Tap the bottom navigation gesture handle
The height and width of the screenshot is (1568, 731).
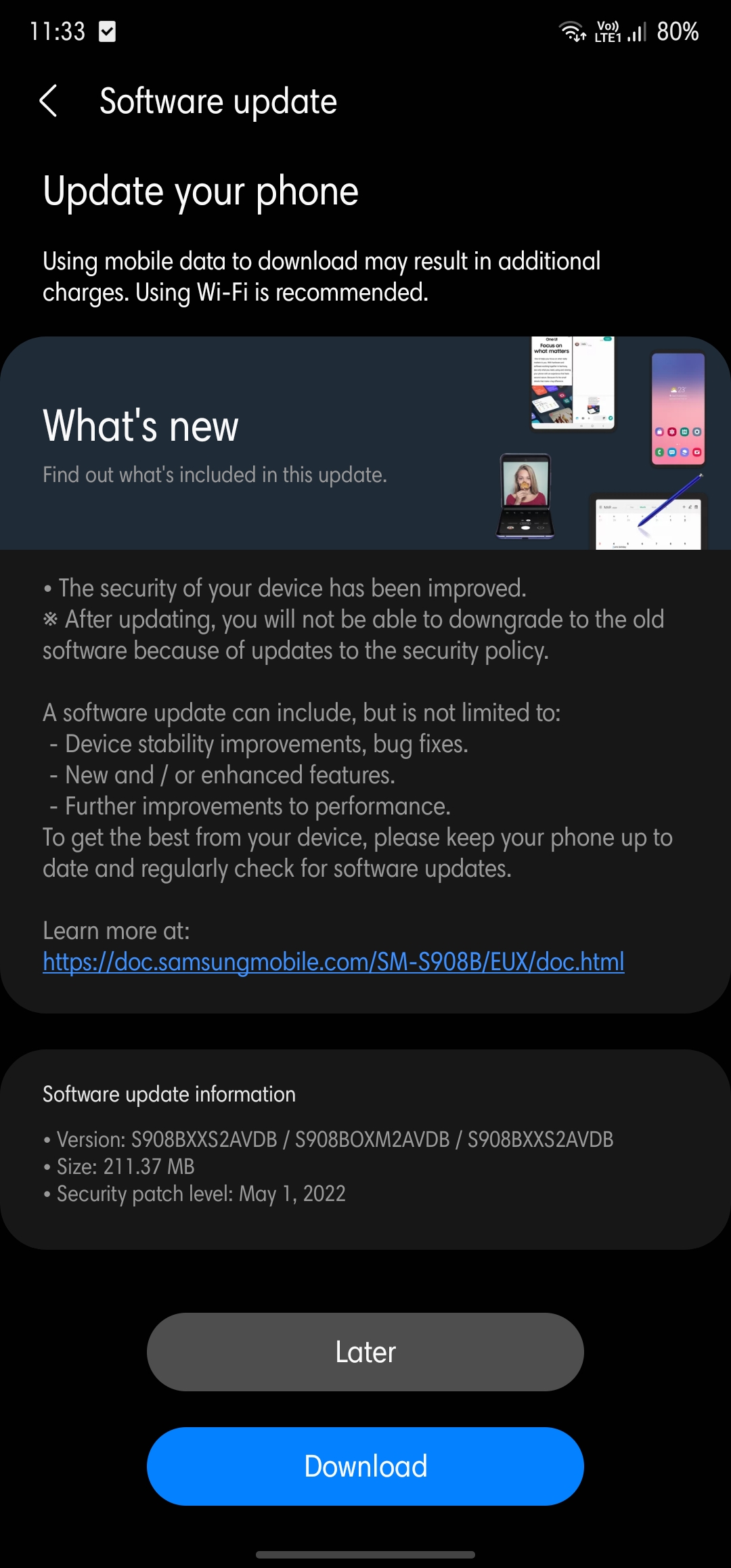click(365, 1554)
